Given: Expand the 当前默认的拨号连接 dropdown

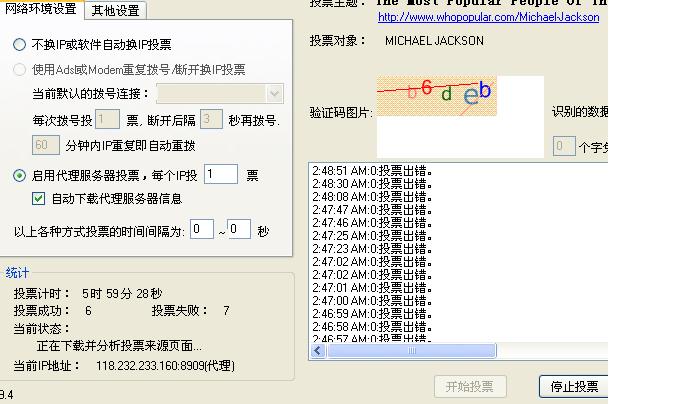Looking at the screenshot, I should pos(274,93).
